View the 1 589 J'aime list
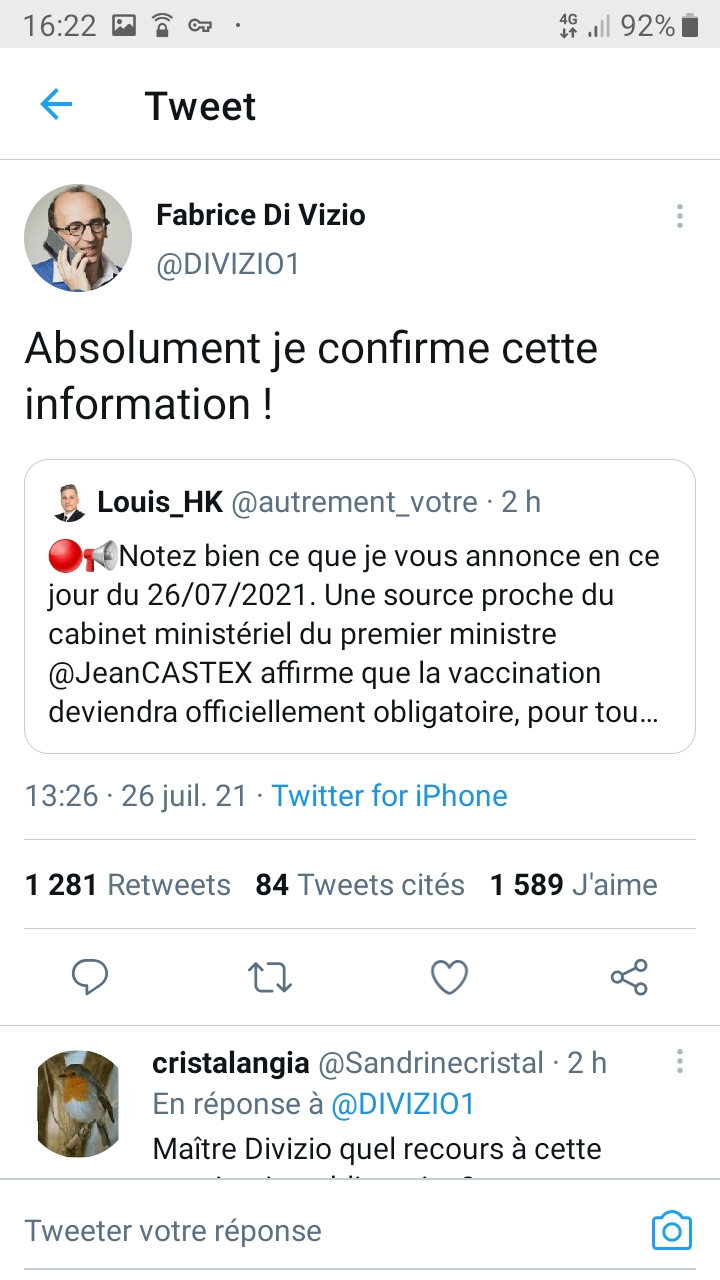 pos(573,885)
